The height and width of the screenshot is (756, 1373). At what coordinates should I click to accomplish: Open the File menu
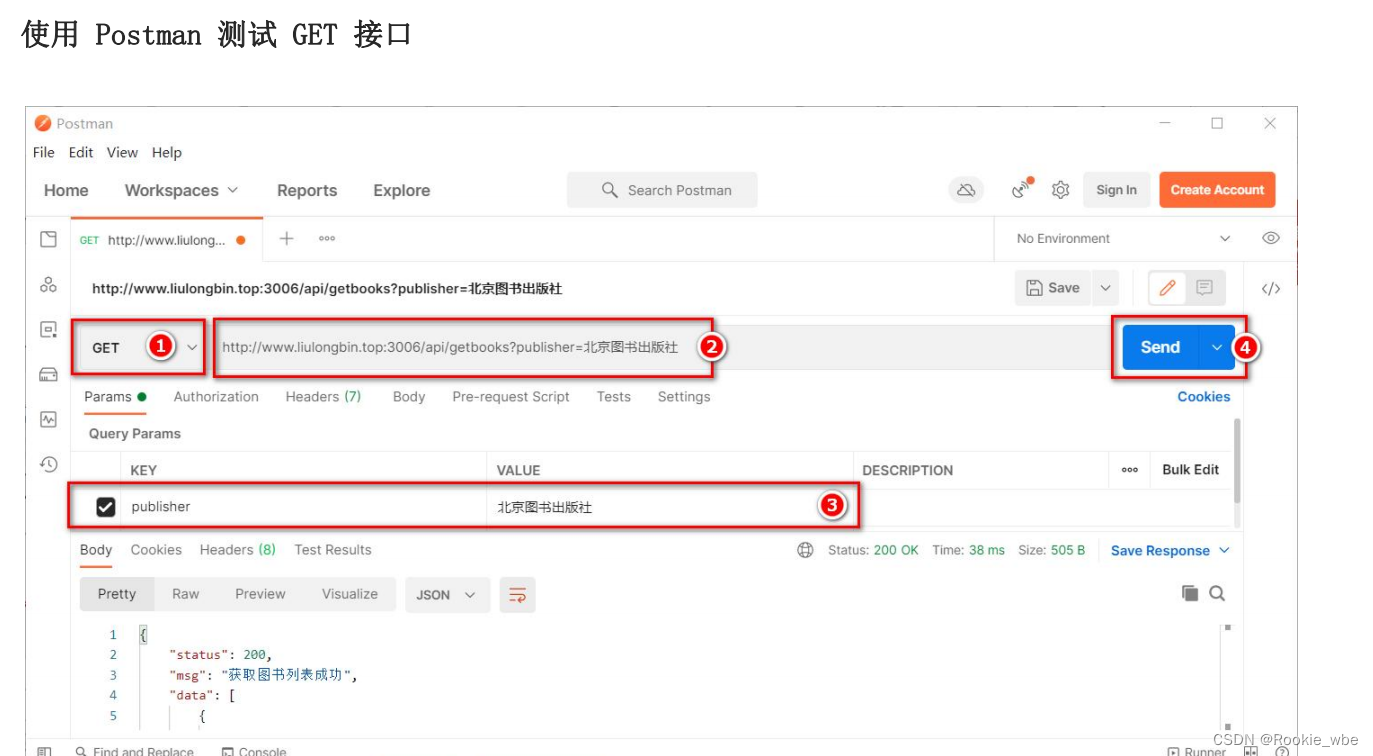click(x=44, y=153)
